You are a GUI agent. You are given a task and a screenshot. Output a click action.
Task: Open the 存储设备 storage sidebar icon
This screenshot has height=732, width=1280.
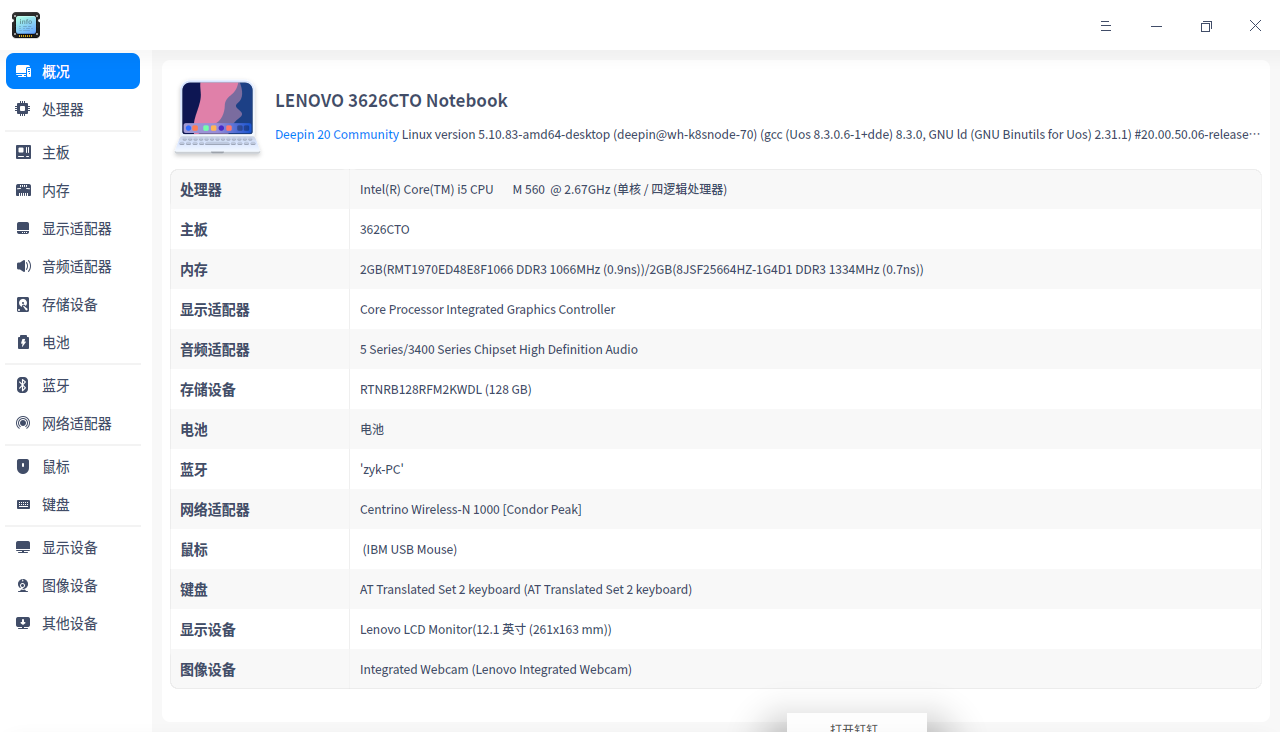tap(23, 305)
